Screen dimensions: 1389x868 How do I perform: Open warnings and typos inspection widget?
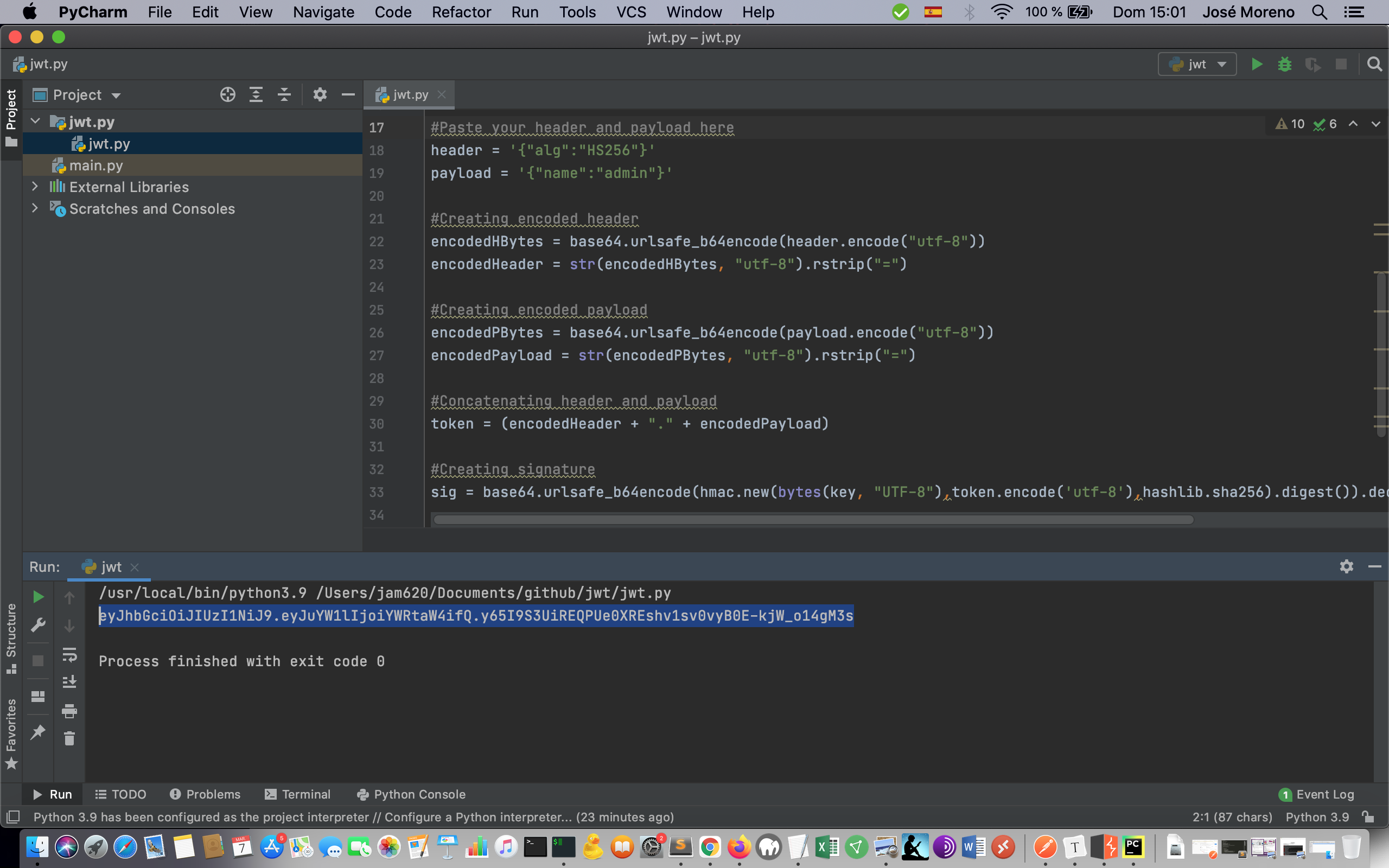pos(1306,124)
